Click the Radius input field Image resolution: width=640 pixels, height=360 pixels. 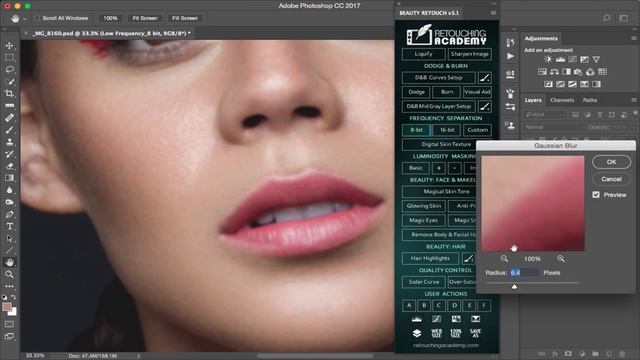[x=524, y=273]
